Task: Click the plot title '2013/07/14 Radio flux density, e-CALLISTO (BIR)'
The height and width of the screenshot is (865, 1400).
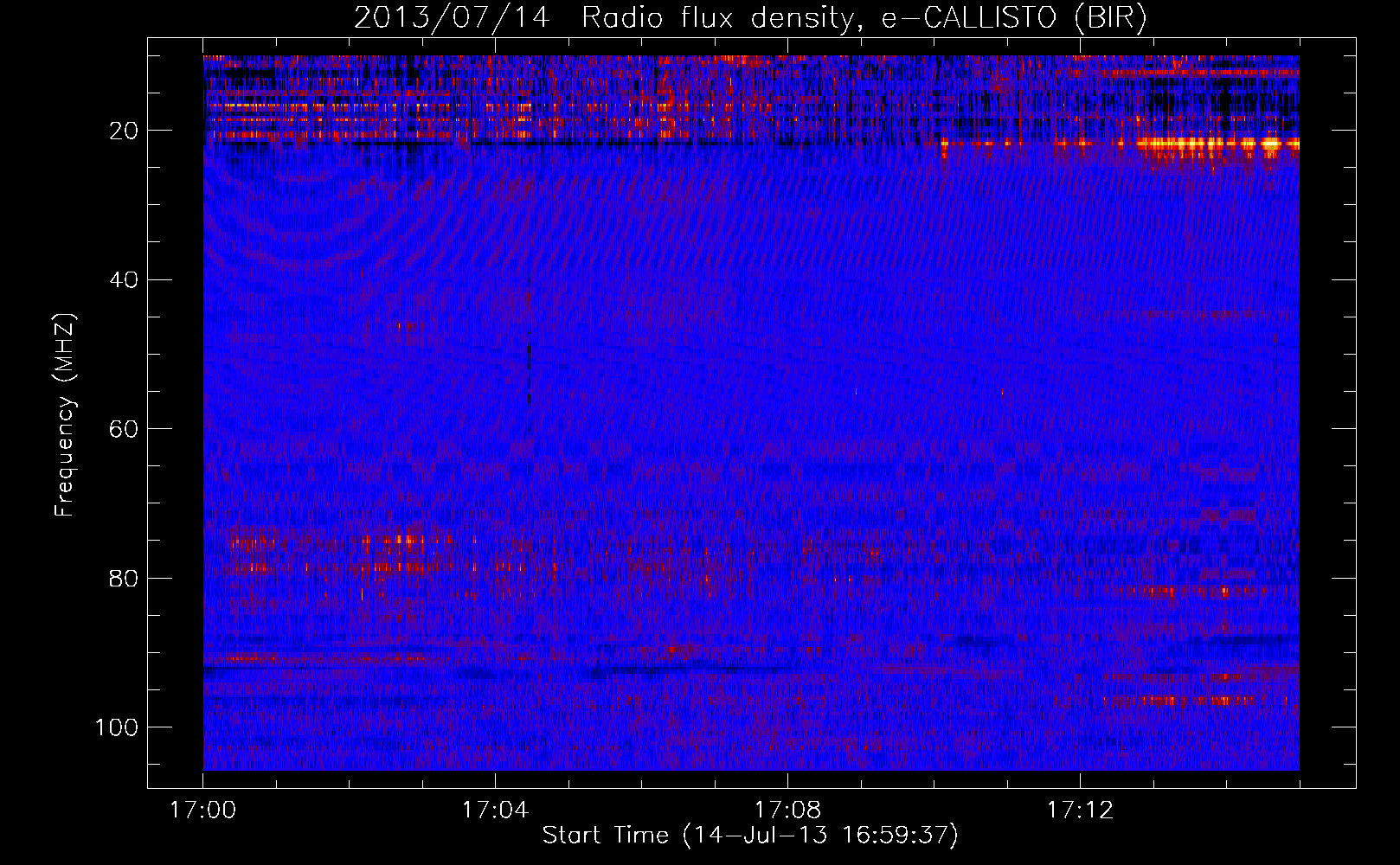Action: 750,18
